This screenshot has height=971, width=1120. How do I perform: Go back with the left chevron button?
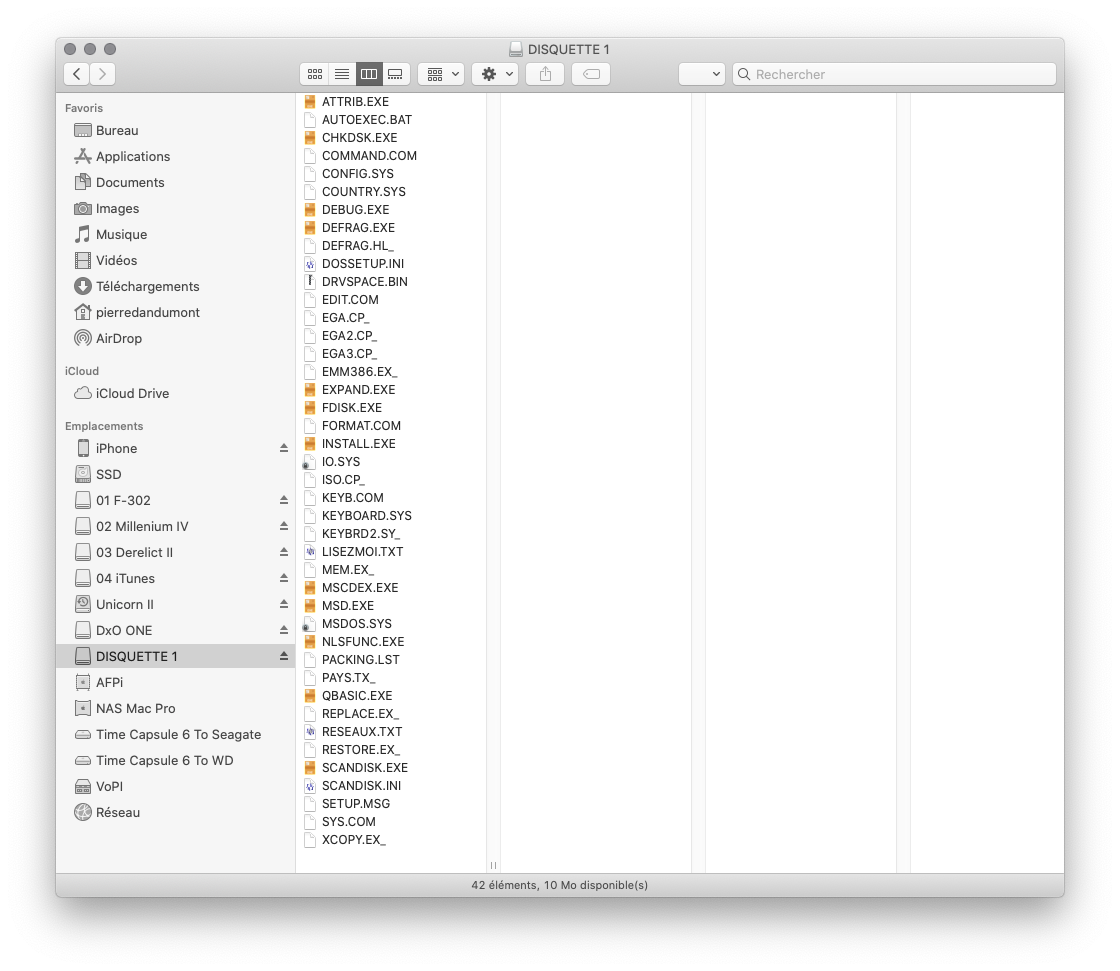click(76, 74)
